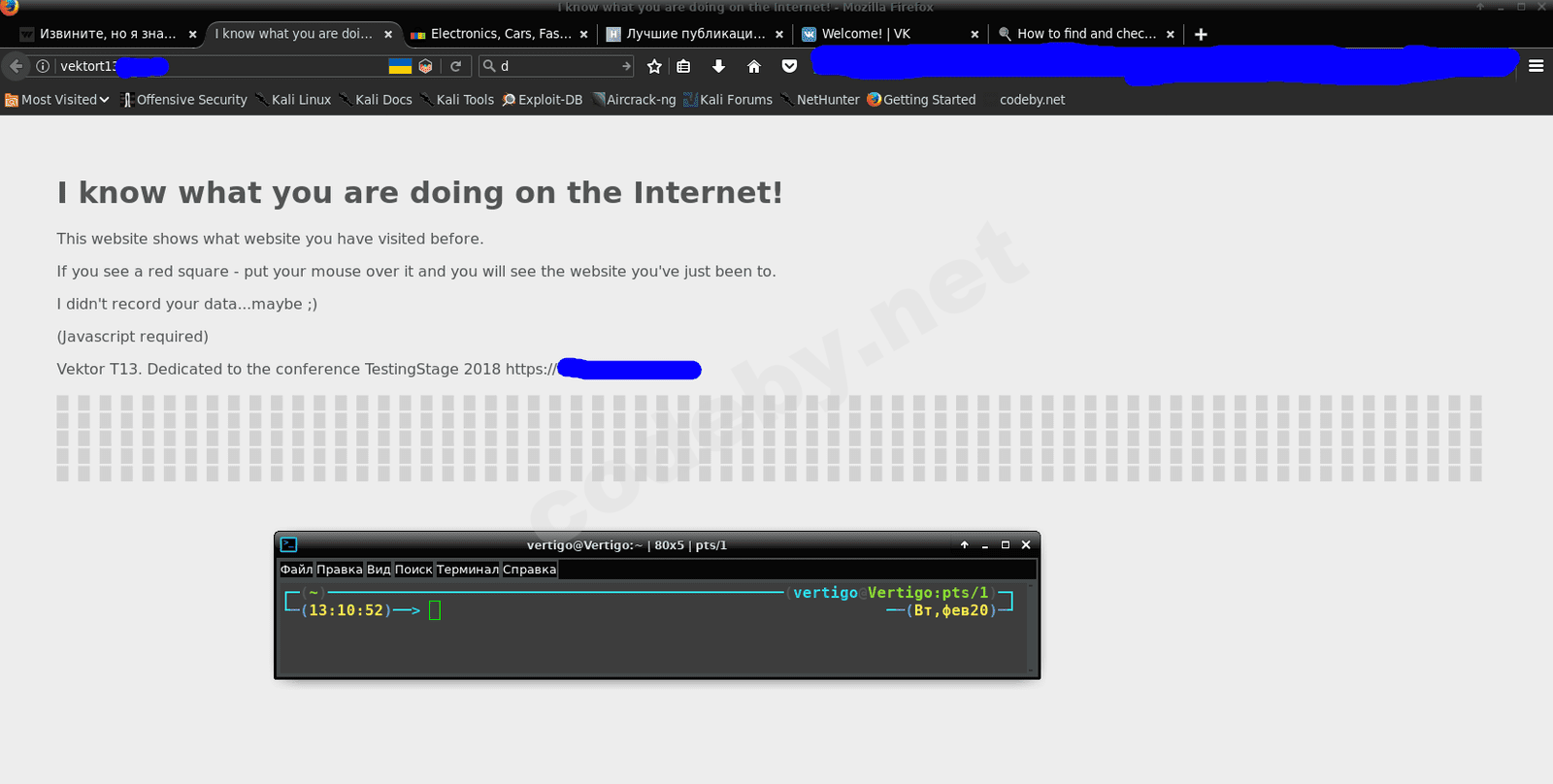Open the NetHunter bookmark
The height and width of the screenshot is (784, 1553).
[x=820, y=100]
